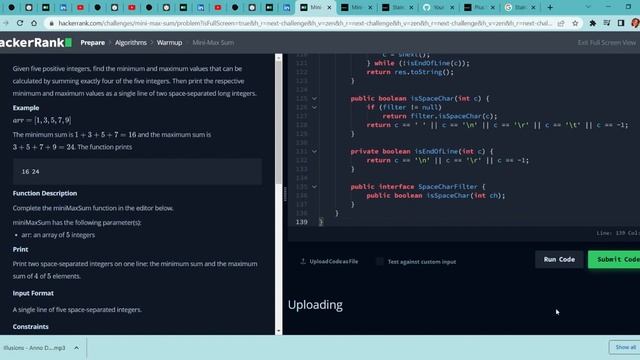Open the tab search dropdown arrow
Image resolution: width=640 pixels, height=360 pixels.
click(x=588, y=7)
